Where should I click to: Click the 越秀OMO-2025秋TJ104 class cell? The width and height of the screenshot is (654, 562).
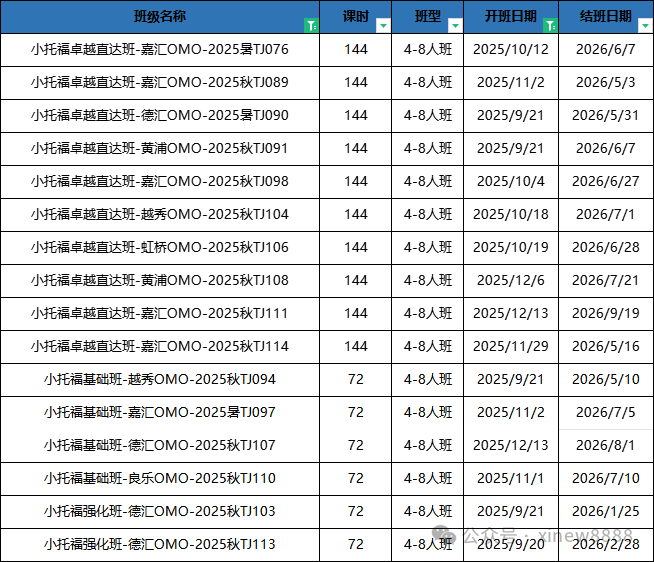(x=160, y=214)
